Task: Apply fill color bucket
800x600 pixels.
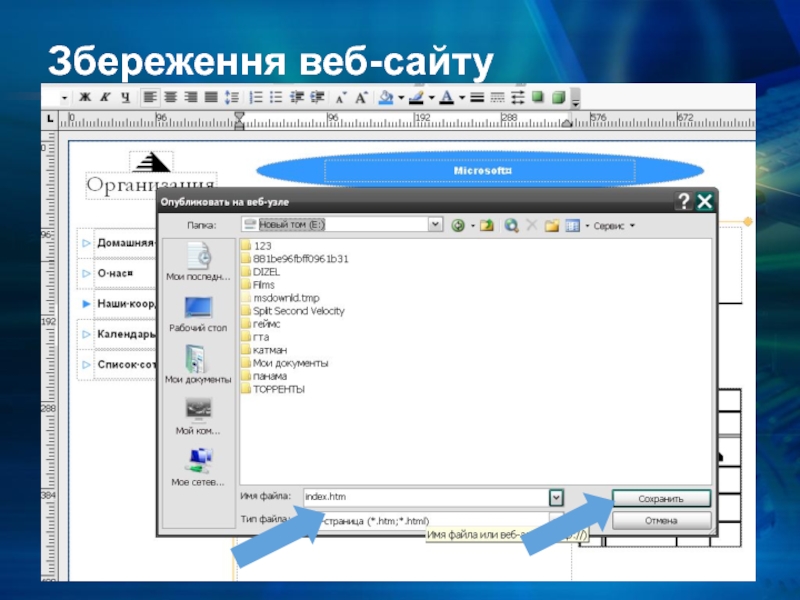Action: (x=386, y=97)
